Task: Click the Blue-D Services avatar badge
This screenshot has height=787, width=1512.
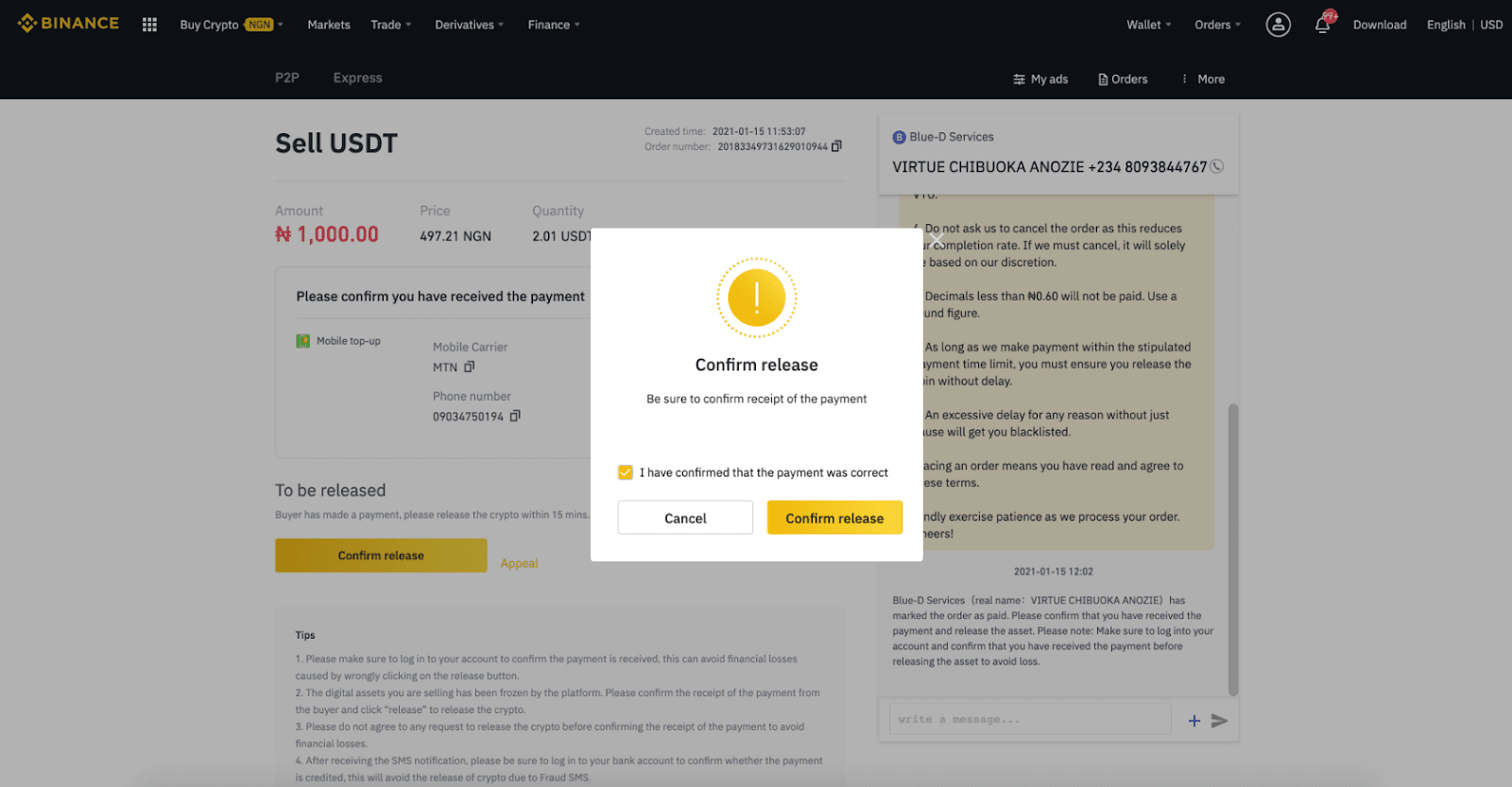Action: 899,137
